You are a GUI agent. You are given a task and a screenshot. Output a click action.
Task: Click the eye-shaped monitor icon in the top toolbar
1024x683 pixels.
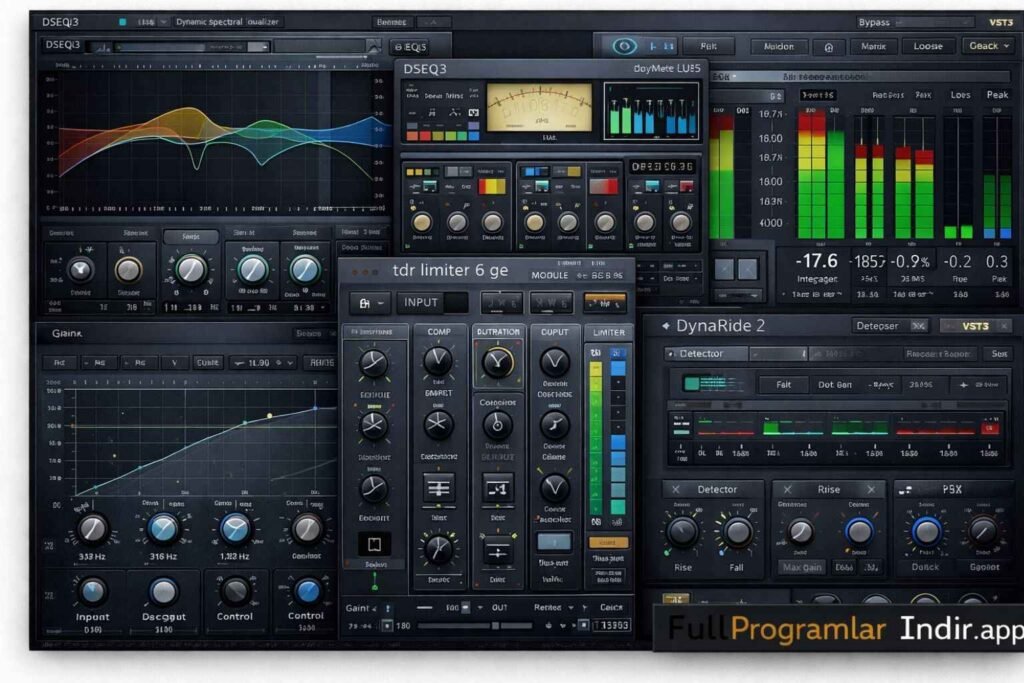624,46
